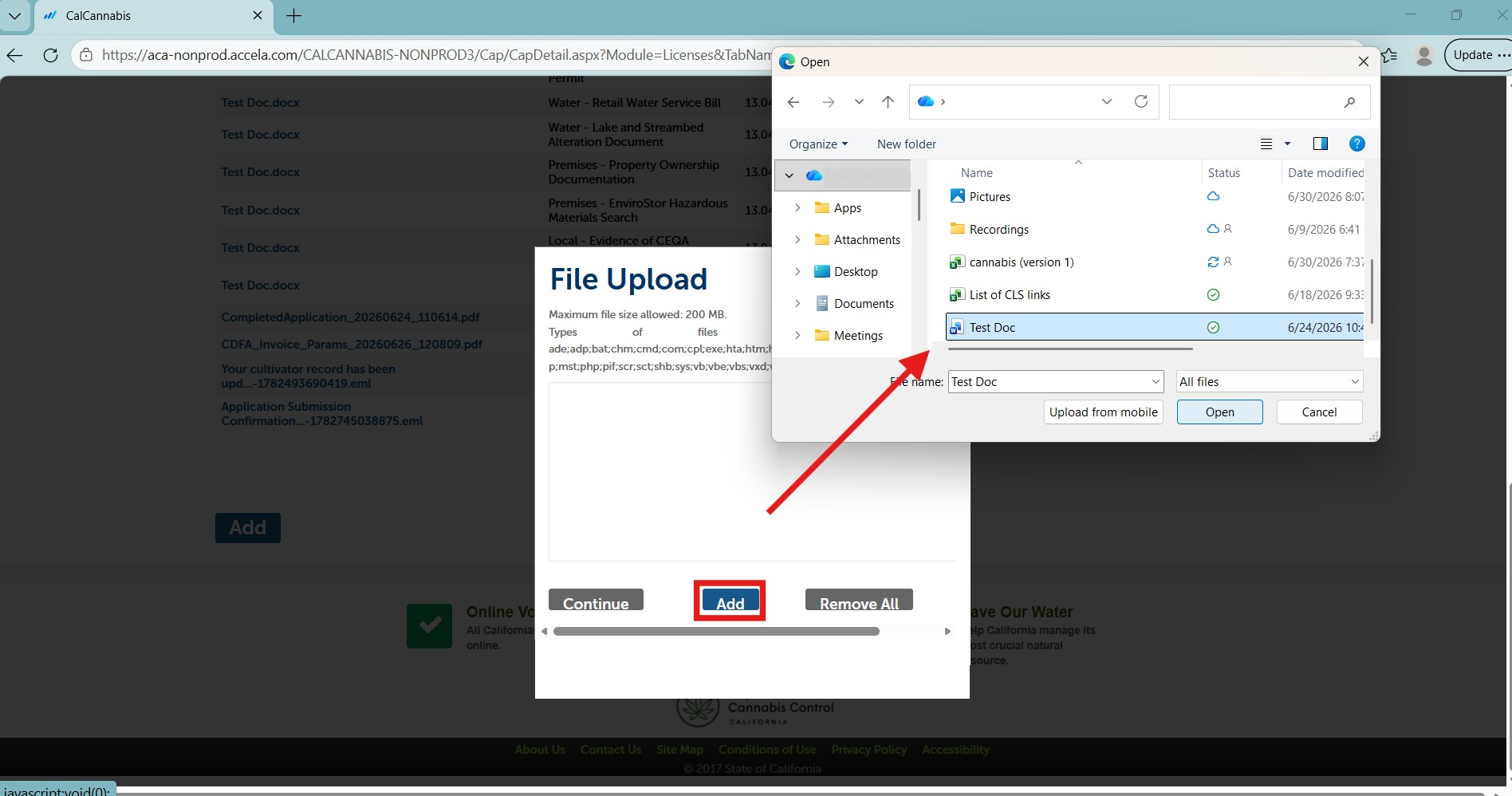Image resolution: width=1512 pixels, height=796 pixels.
Task: Expand the Desktop folder in tree
Action: click(x=797, y=271)
